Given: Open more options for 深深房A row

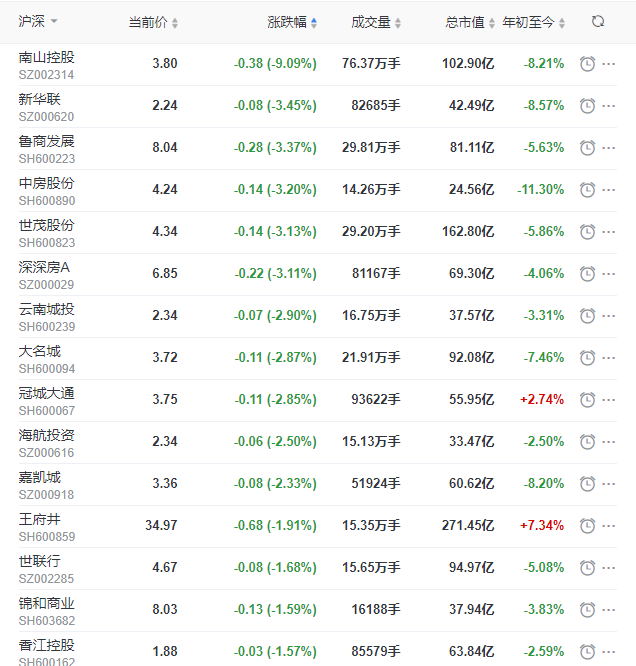Looking at the screenshot, I should (x=609, y=274).
